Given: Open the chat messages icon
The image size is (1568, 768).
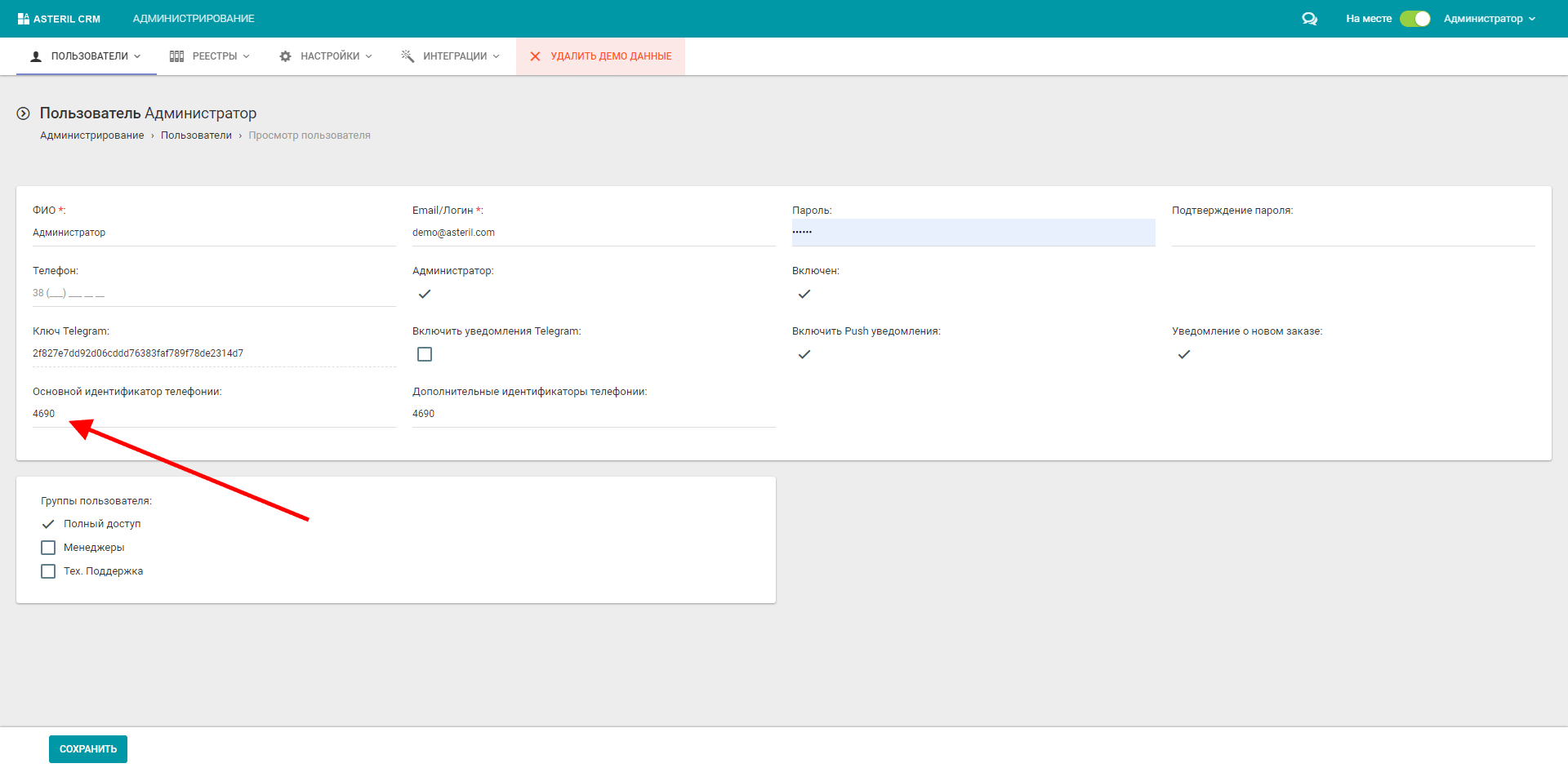Looking at the screenshot, I should pyautogui.click(x=1309, y=19).
